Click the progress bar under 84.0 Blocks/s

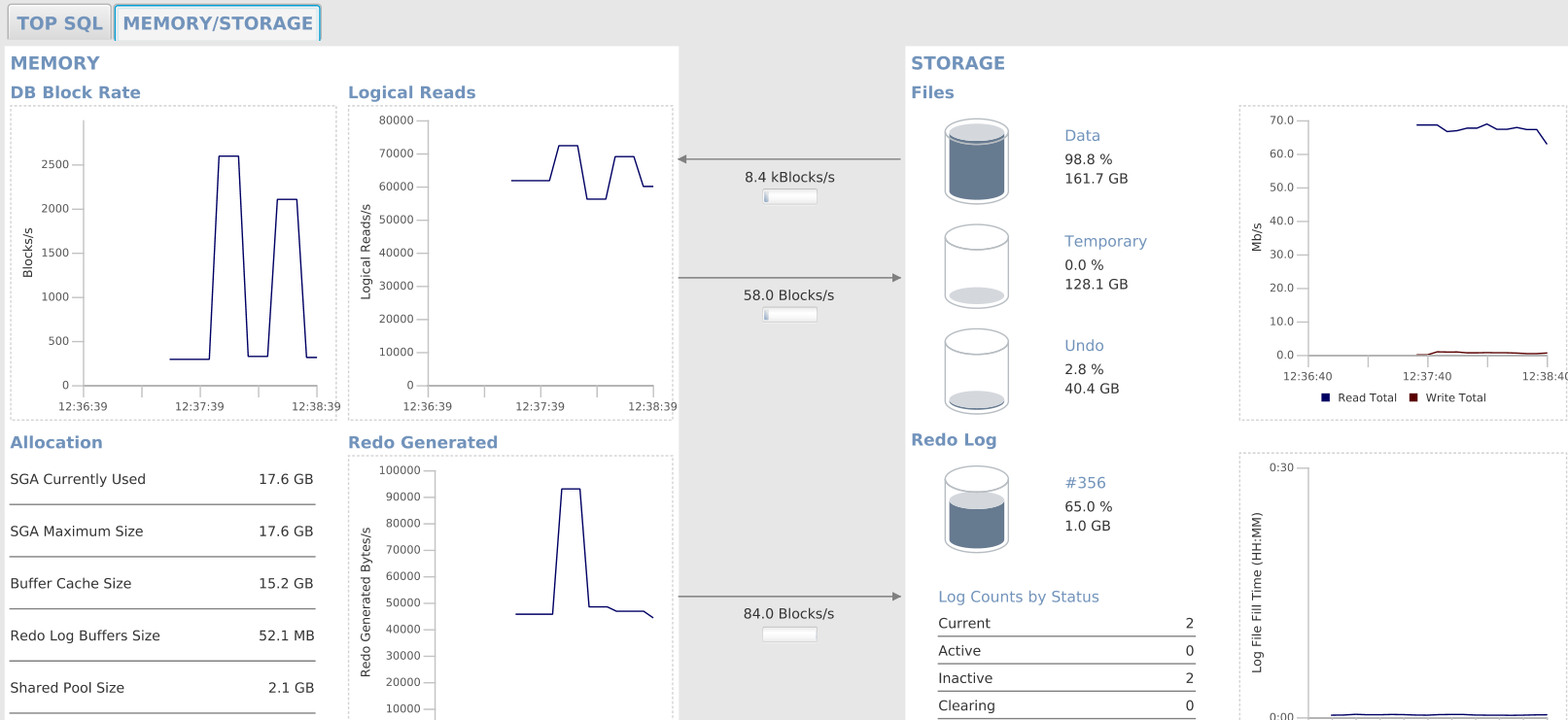click(x=789, y=634)
